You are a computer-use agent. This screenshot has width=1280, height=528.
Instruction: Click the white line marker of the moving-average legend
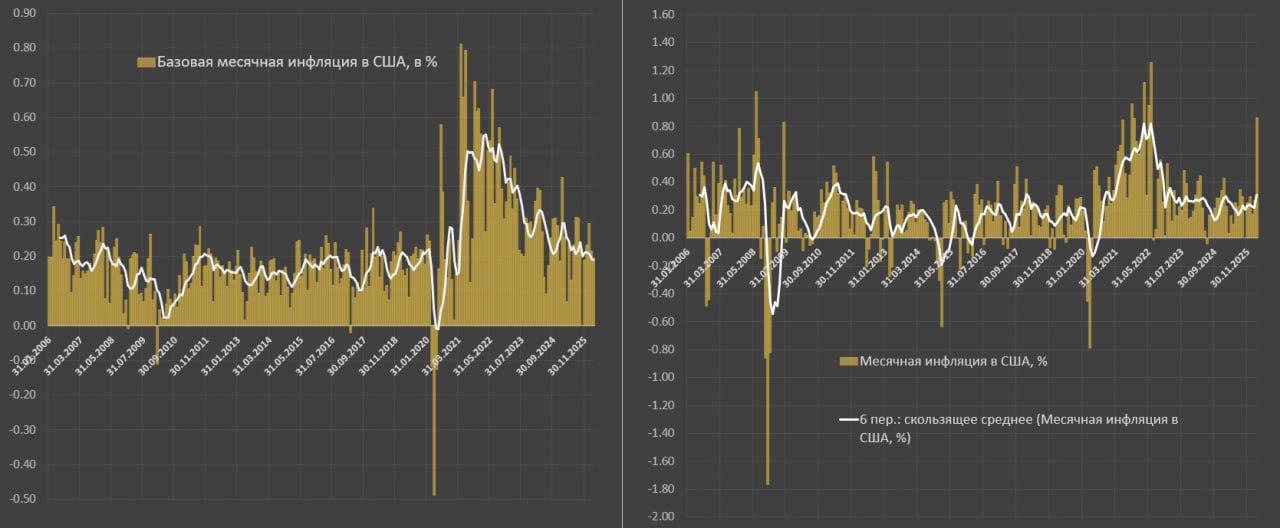tap(848, 419)
